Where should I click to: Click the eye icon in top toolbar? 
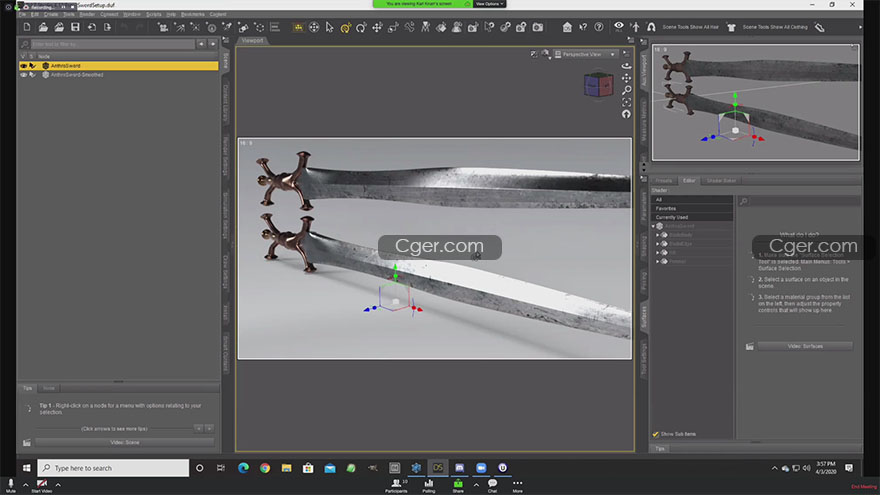[618, 26]
